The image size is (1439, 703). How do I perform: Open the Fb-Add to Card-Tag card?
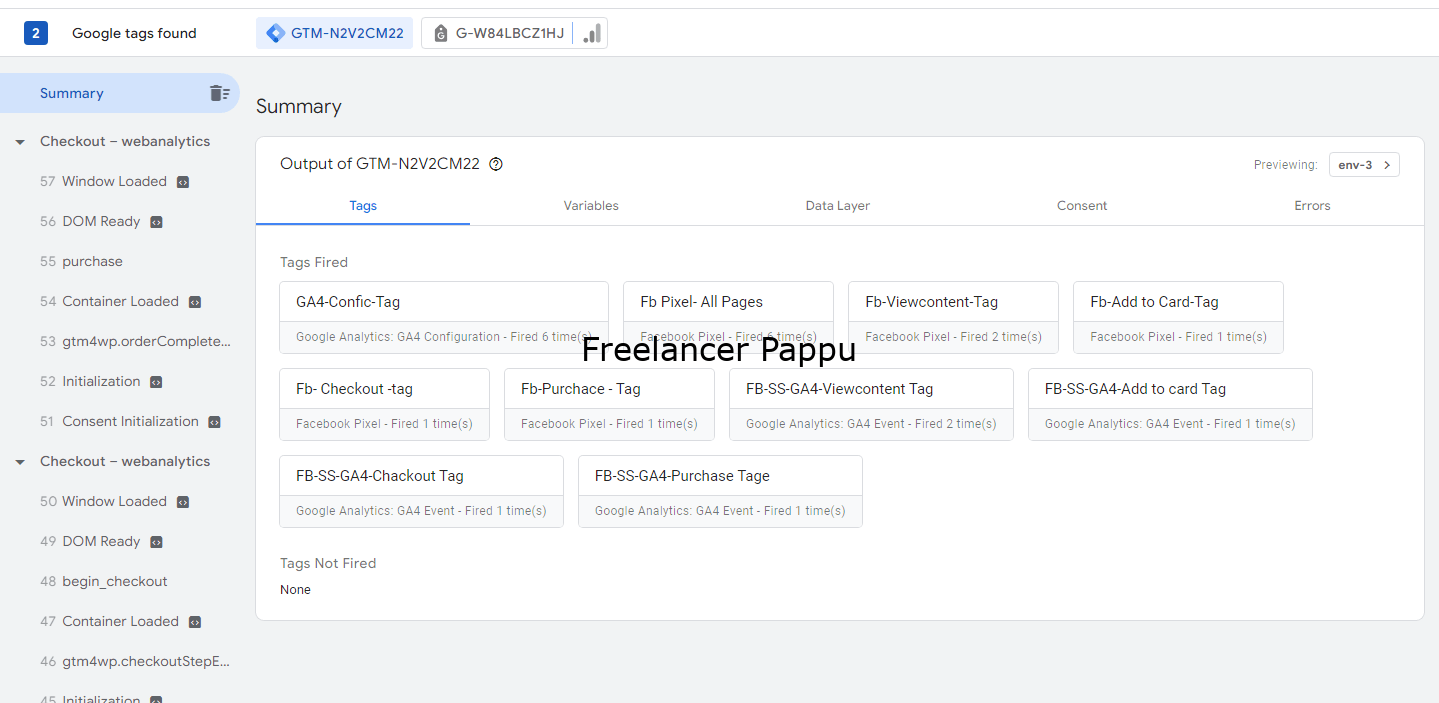pos(1178,317)
